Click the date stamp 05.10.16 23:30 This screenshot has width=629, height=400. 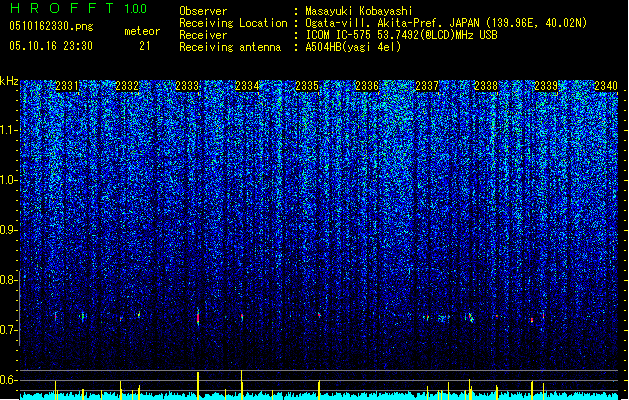point(51,46)
